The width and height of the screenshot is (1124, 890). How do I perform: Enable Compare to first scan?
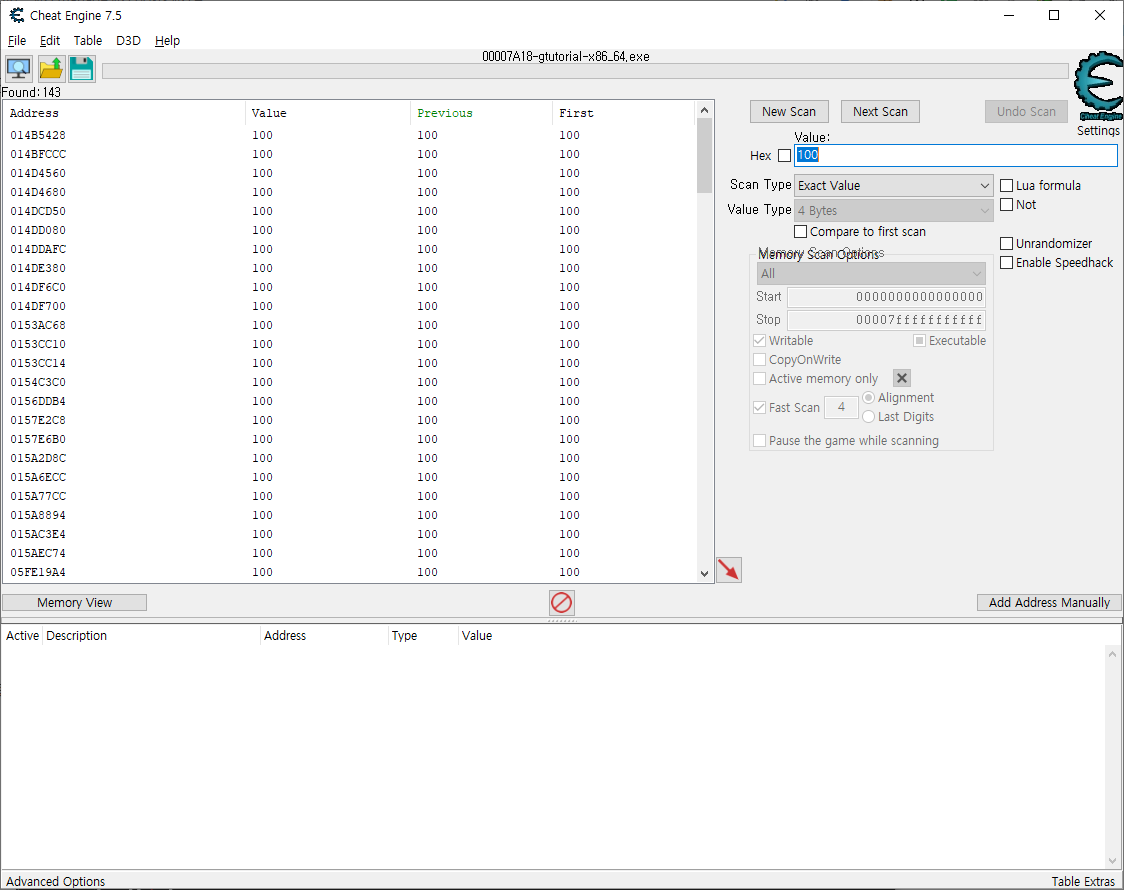tap(801, 231)
